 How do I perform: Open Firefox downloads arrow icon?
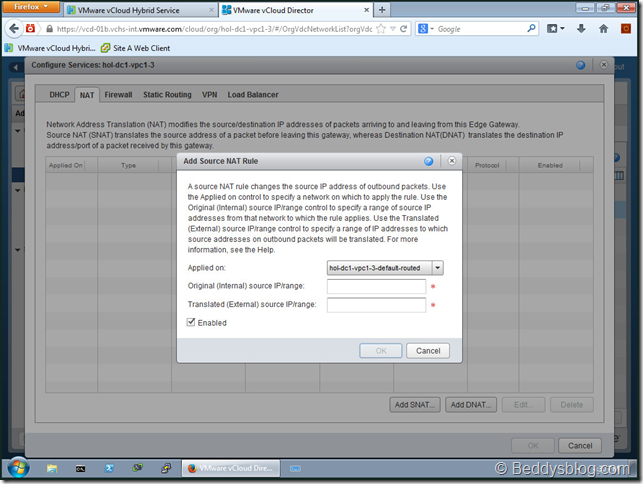[581, 29]
